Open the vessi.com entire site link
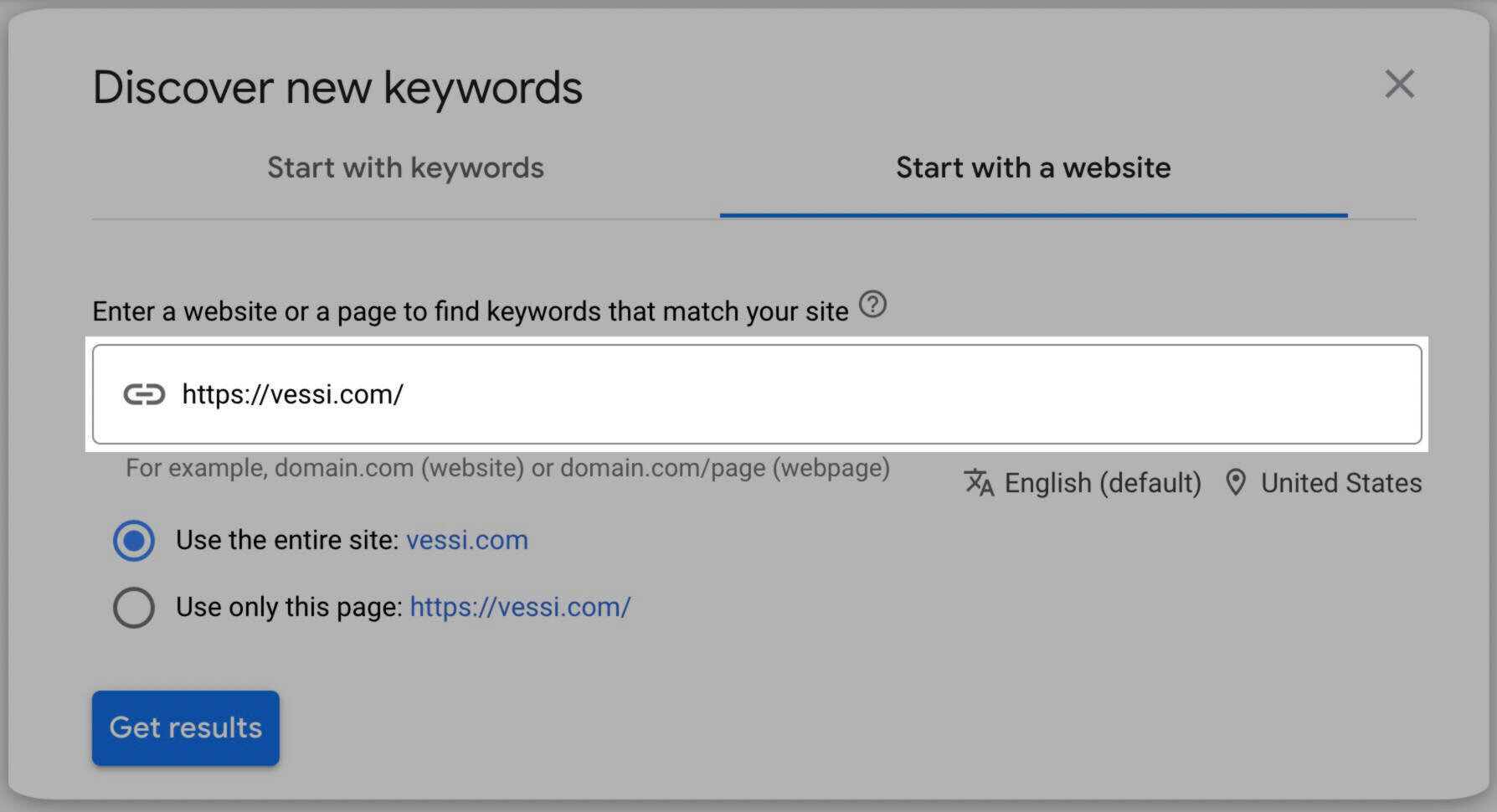The height and width of the screenshot is (812, 1497). [x=467, y=540]
